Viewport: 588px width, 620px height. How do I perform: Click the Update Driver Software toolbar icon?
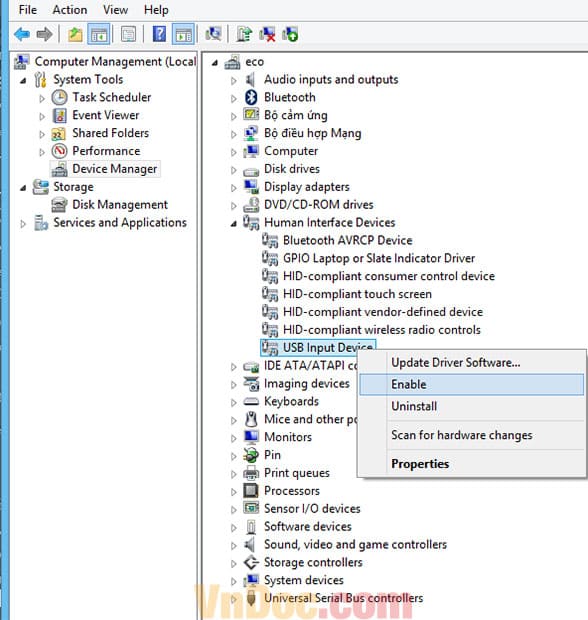coord(244,34)
